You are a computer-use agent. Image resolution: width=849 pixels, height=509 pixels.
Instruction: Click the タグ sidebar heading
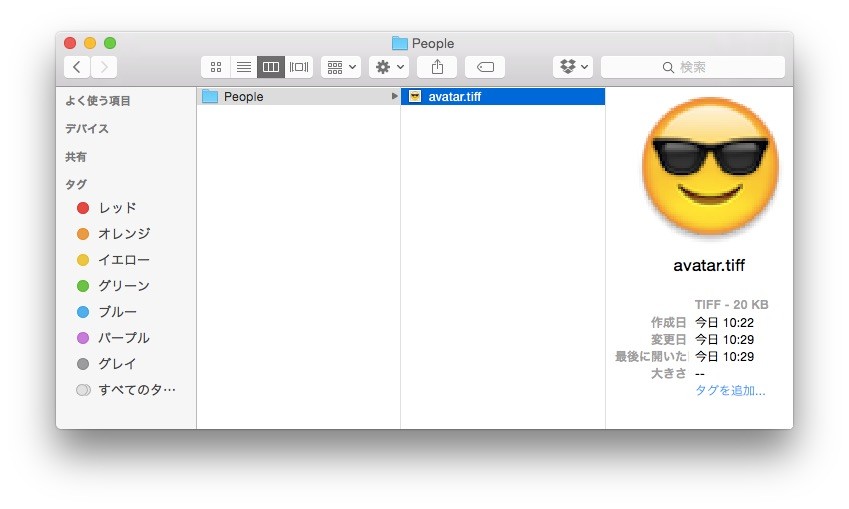click(x=76, y=185)
